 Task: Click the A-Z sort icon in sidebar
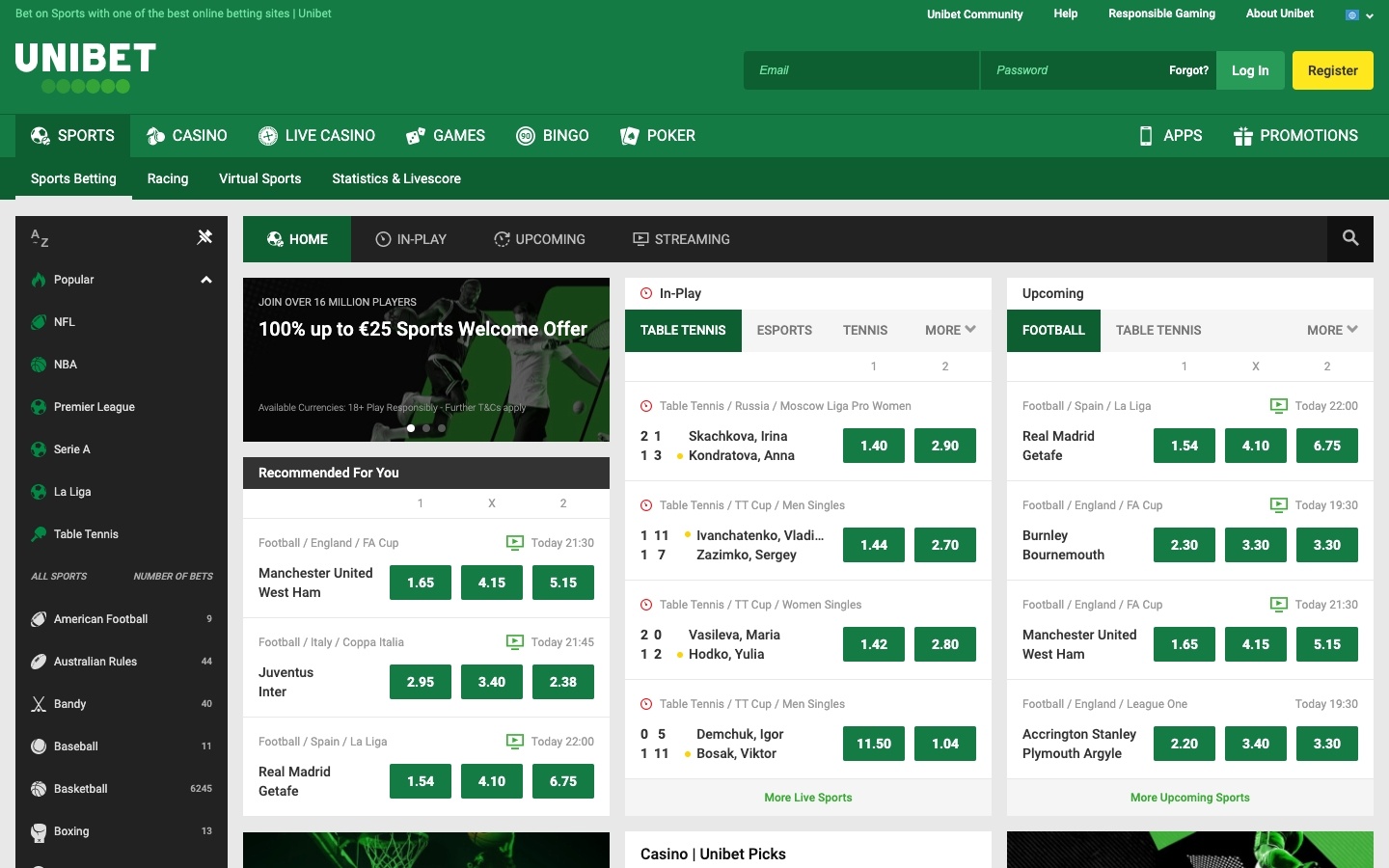[40, 237]
